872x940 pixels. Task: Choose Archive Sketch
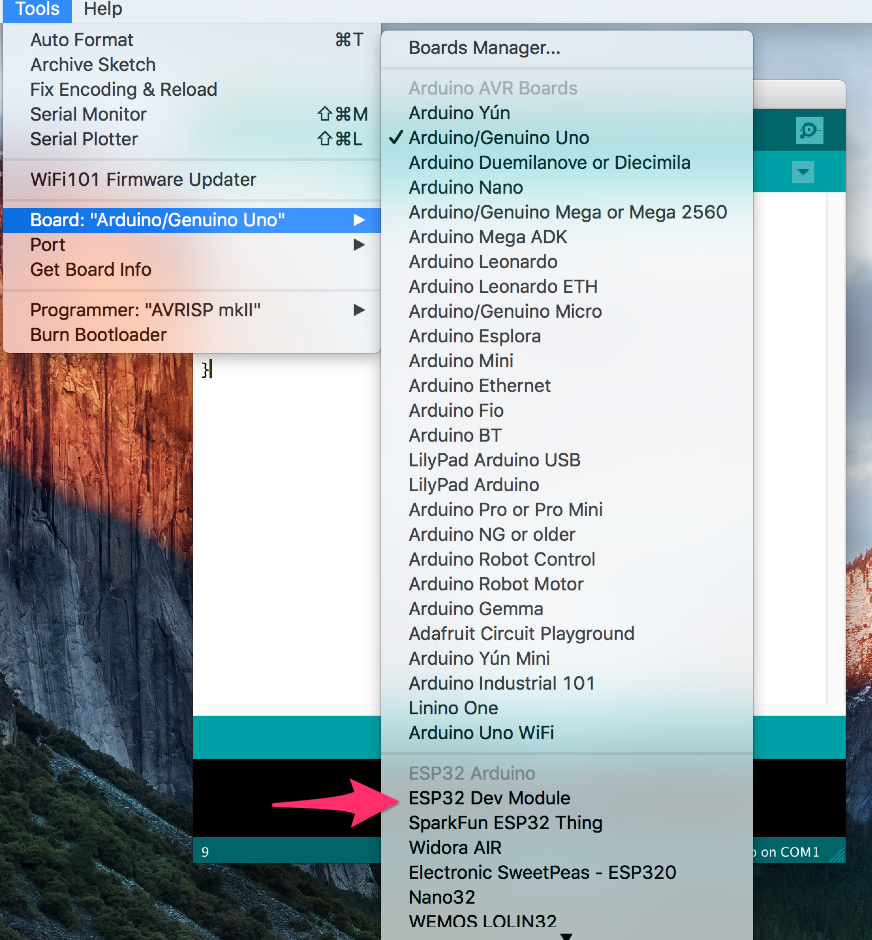click(192, 64)
